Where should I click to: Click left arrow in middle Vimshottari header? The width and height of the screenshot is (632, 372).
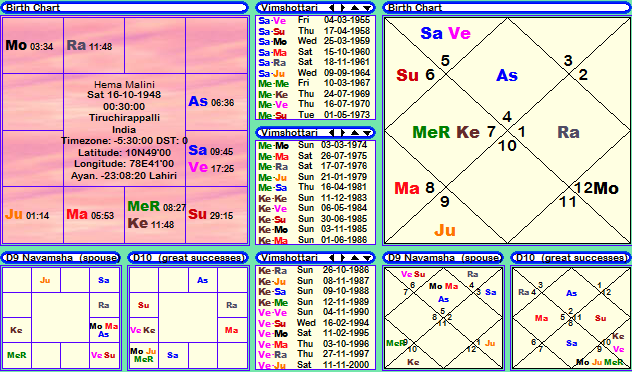pos(332,133)
